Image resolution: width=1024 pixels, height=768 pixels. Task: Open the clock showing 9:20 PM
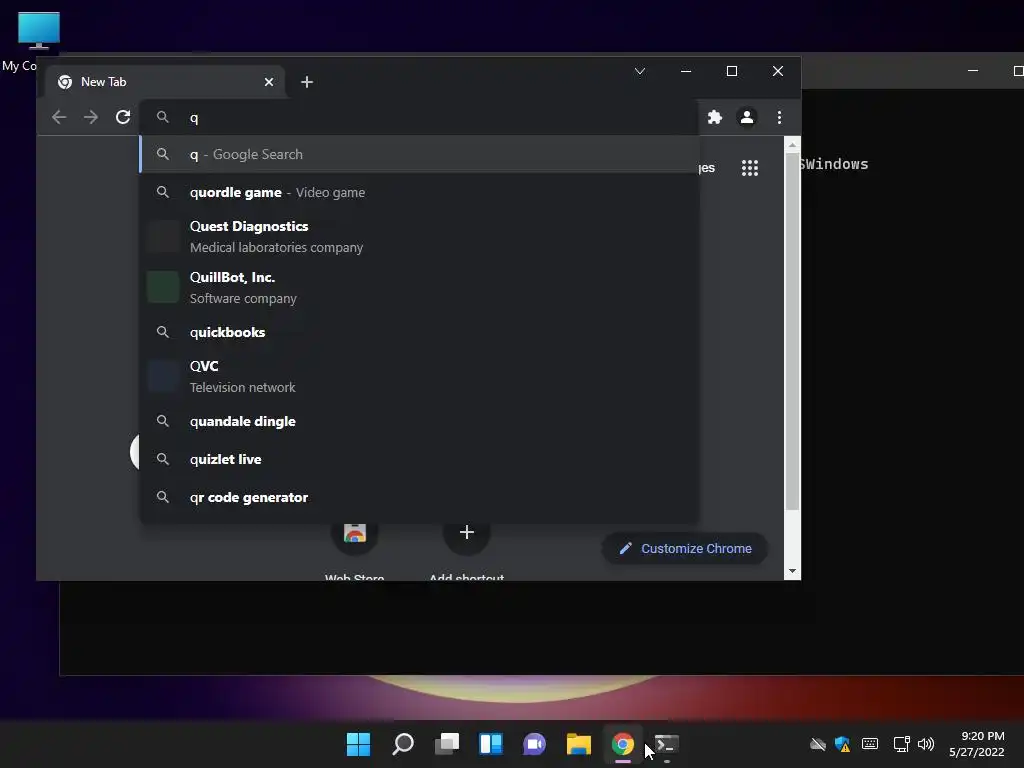[x=977, y=744]
